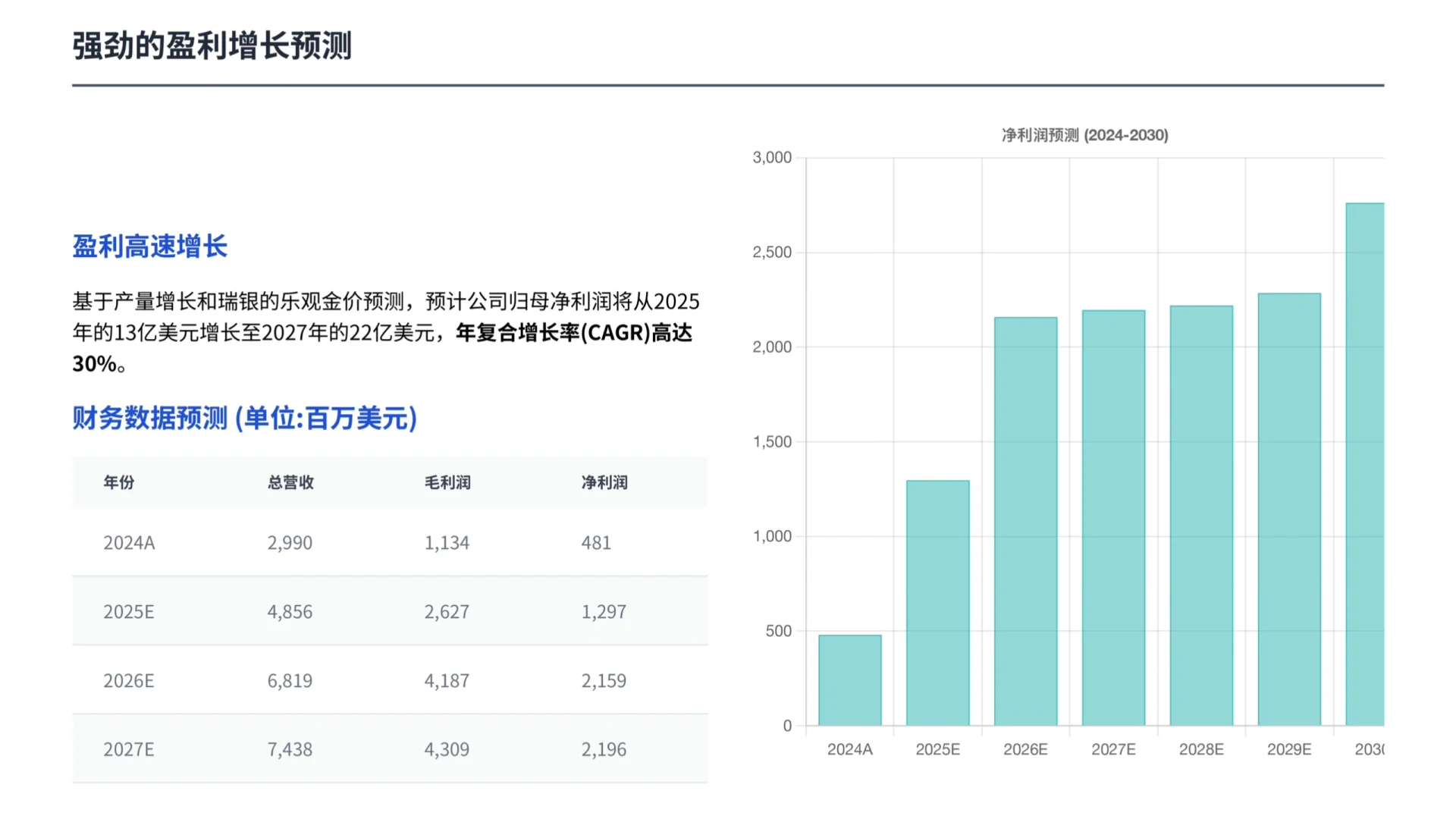Screen dimensions: 1456x819
Task: Select the 2024A table row label
Action: 129,543
